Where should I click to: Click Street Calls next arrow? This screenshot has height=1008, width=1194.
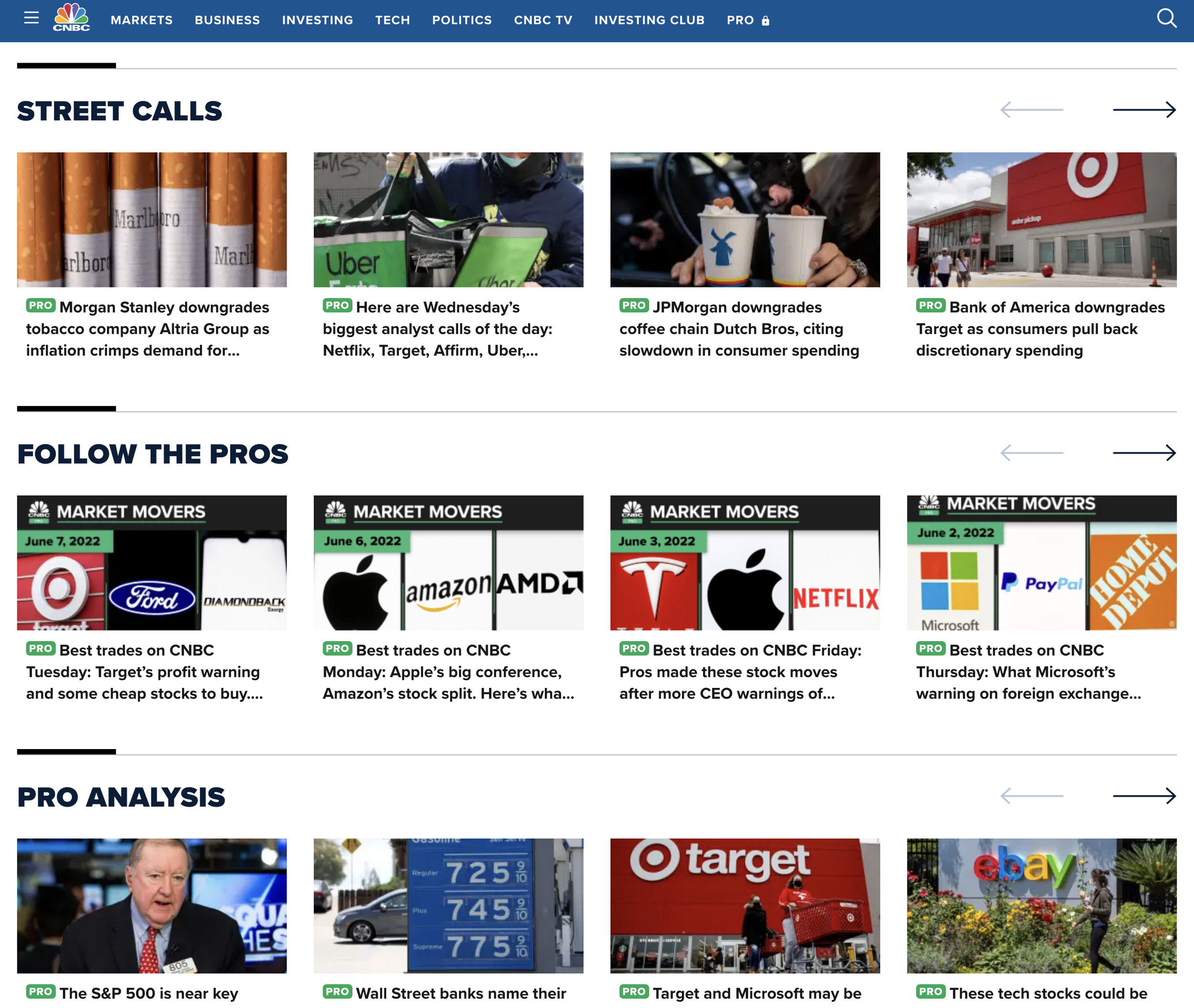[x=1144, y=110]
